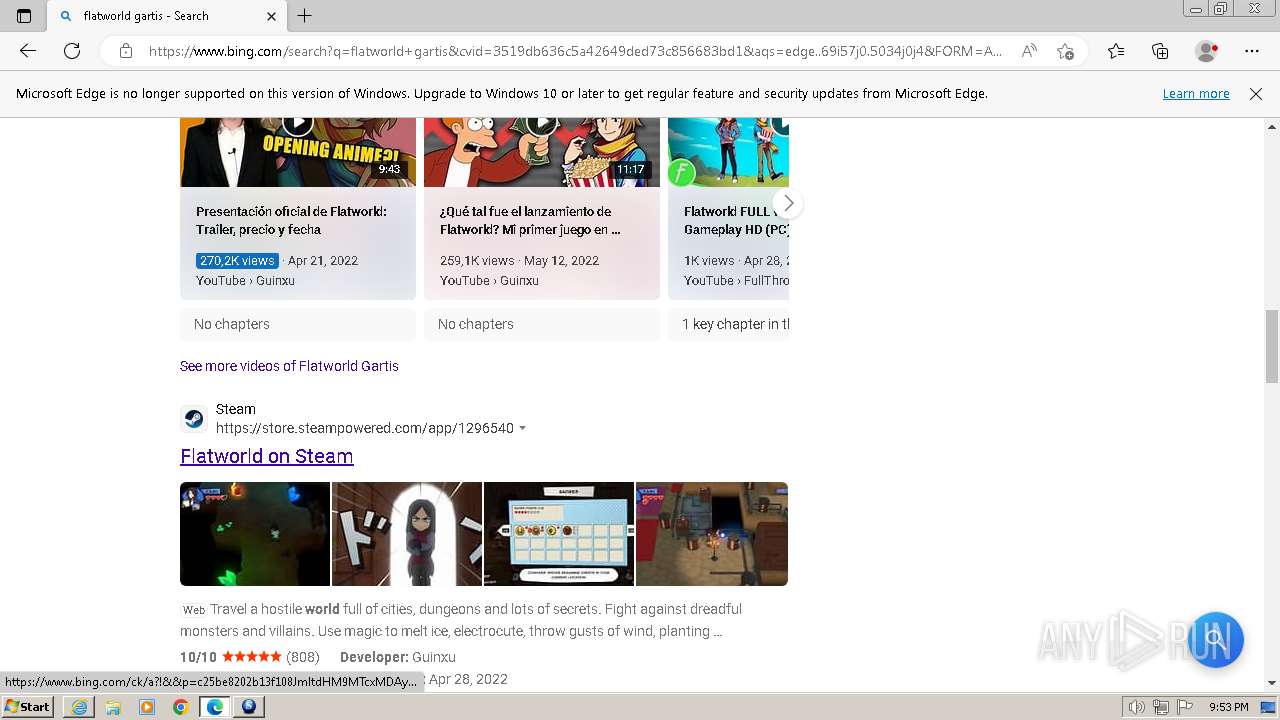Play the lanzamiento de Flatworld video thumbnail
This screenshot has width=1280, height=720.
coord(542,152)
